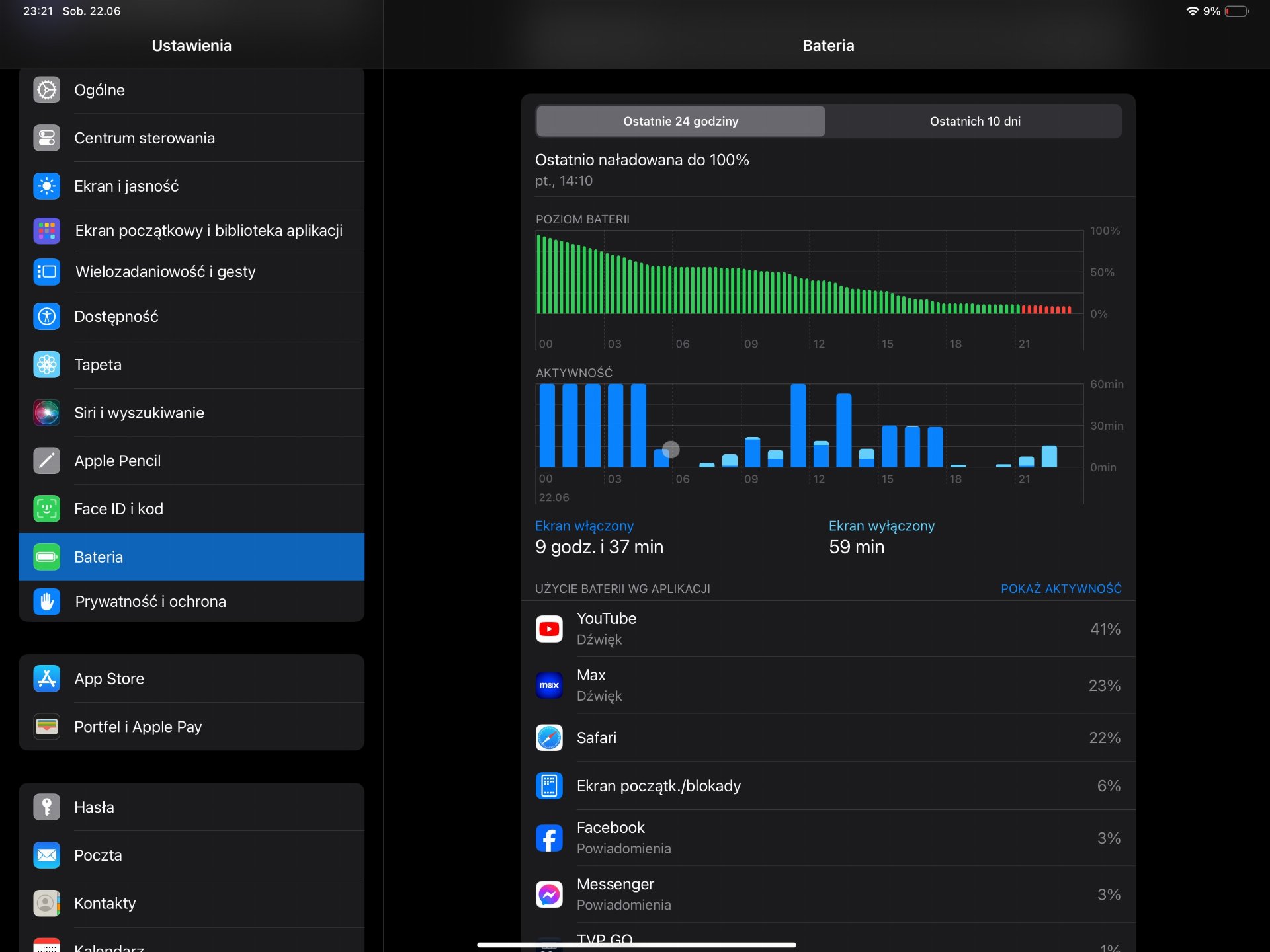
Task: Tap the pt., 14:10 charge time
Action: (x=564, y=181)
